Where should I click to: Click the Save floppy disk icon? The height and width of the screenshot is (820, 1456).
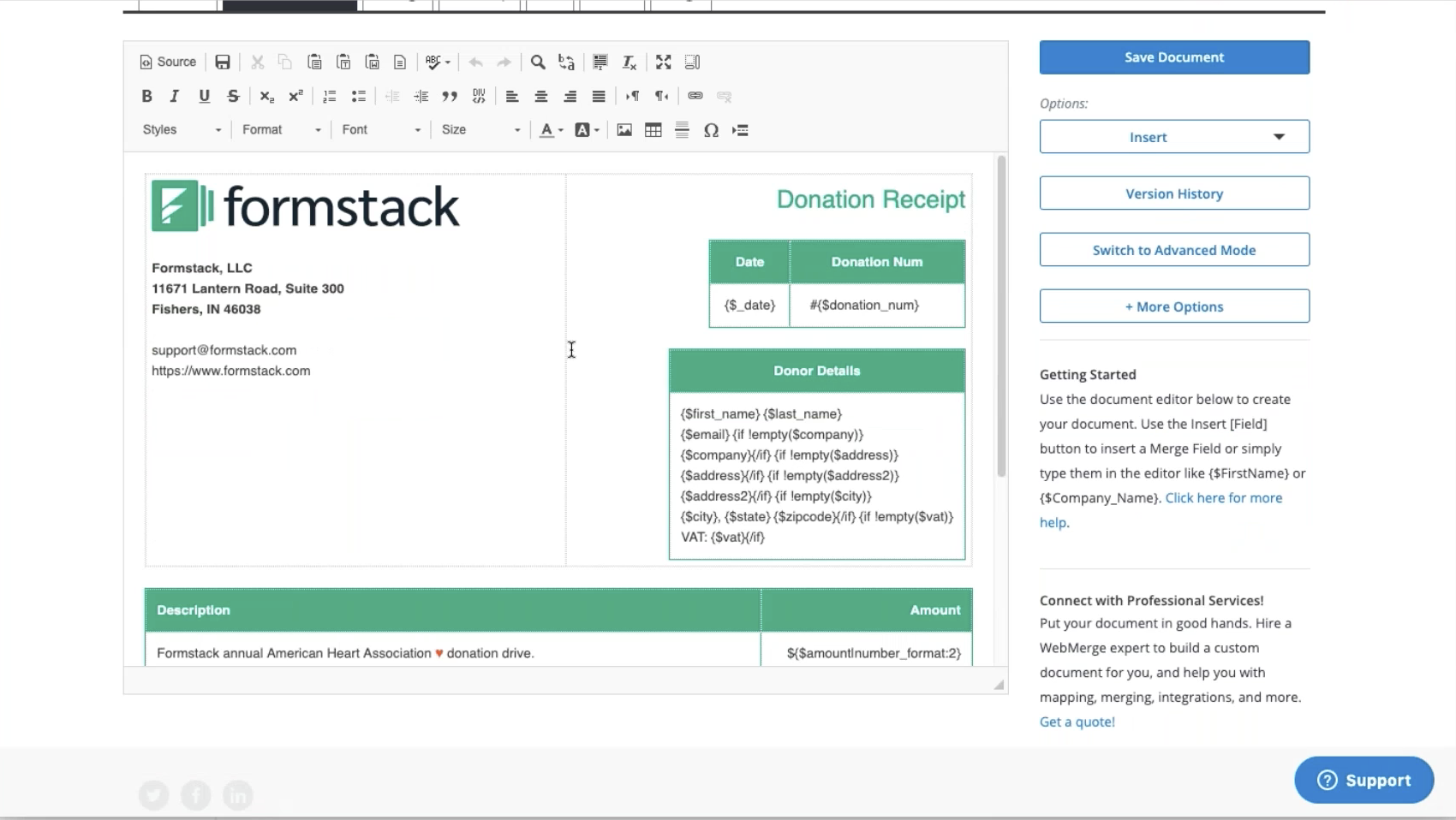point(223,62)
